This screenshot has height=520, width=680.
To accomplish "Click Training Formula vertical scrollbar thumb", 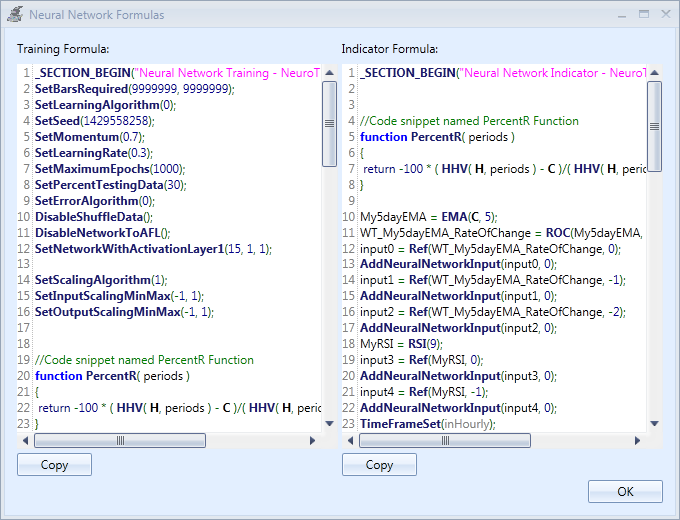I will click(330, 124).
